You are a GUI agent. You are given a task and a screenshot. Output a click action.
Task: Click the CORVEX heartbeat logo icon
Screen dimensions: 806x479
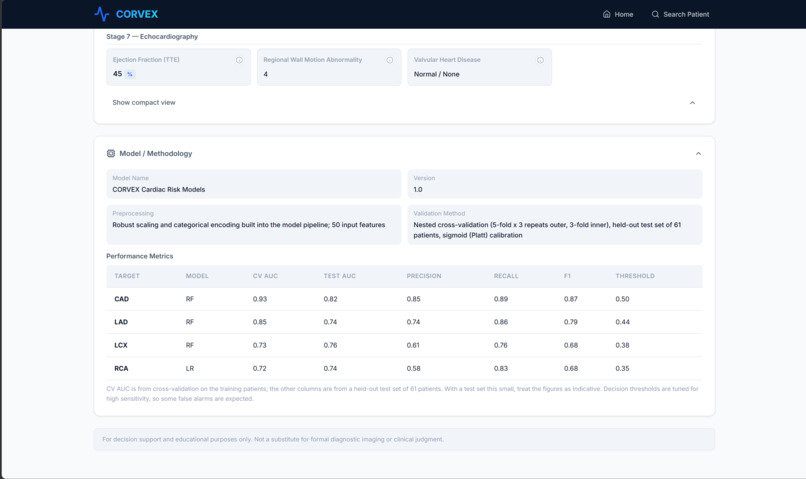[102, 14]
